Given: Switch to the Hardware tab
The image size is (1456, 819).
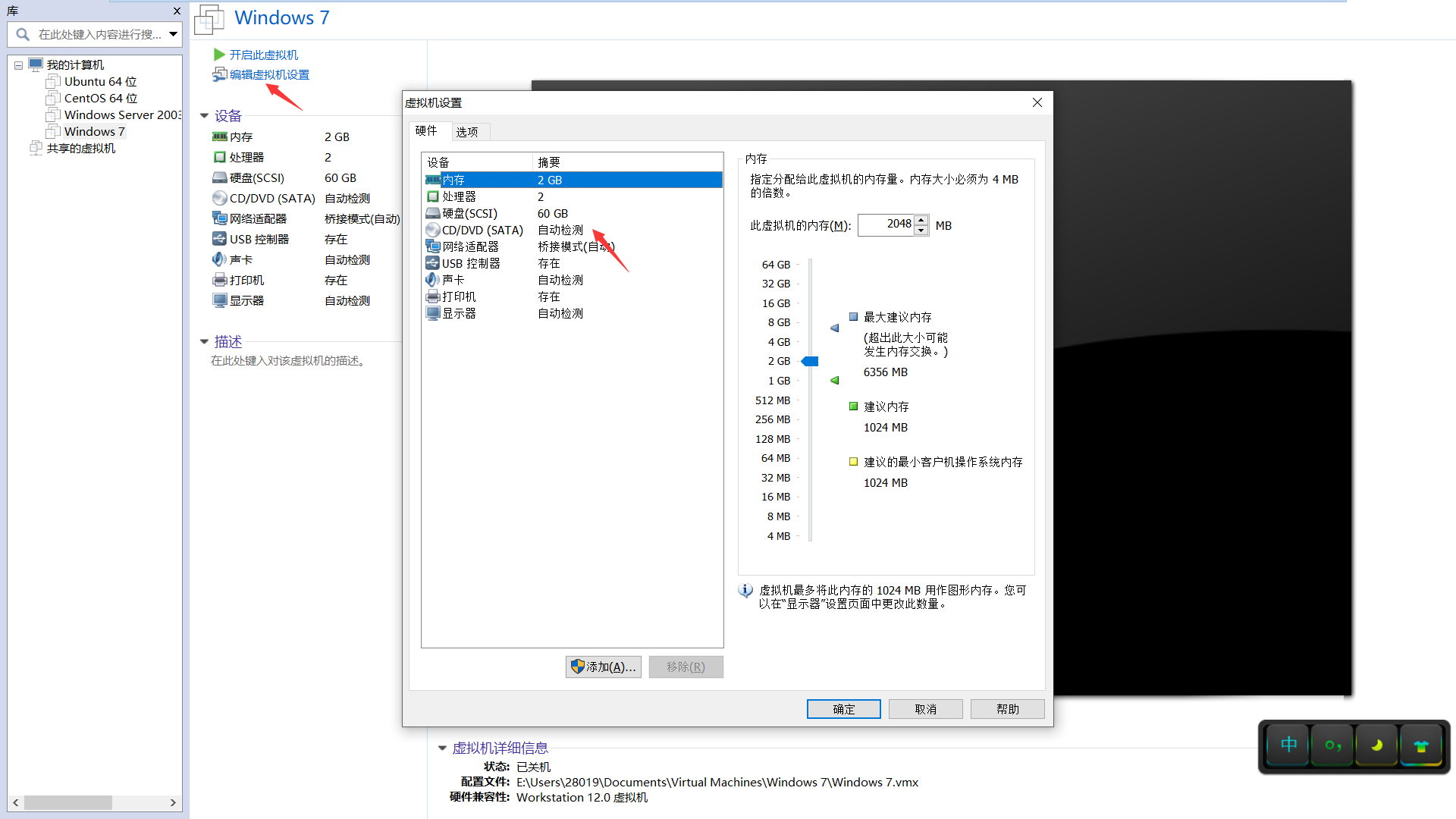Looking at the screenshot, I should click(x=426, y=131).
